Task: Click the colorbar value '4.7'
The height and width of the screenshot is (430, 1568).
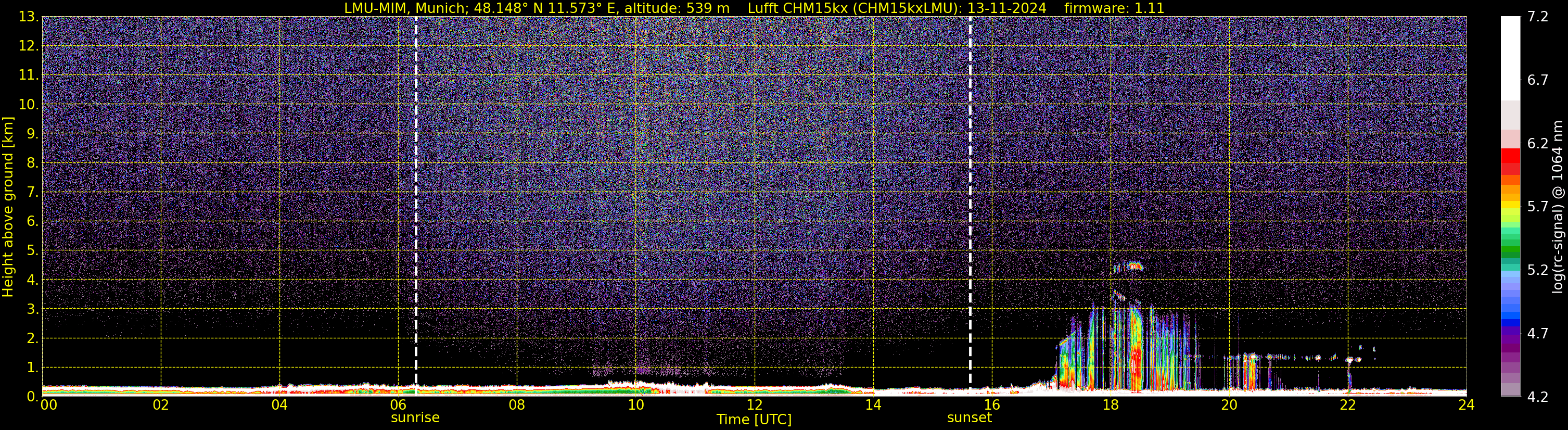Action: [x=1538, y=333]
